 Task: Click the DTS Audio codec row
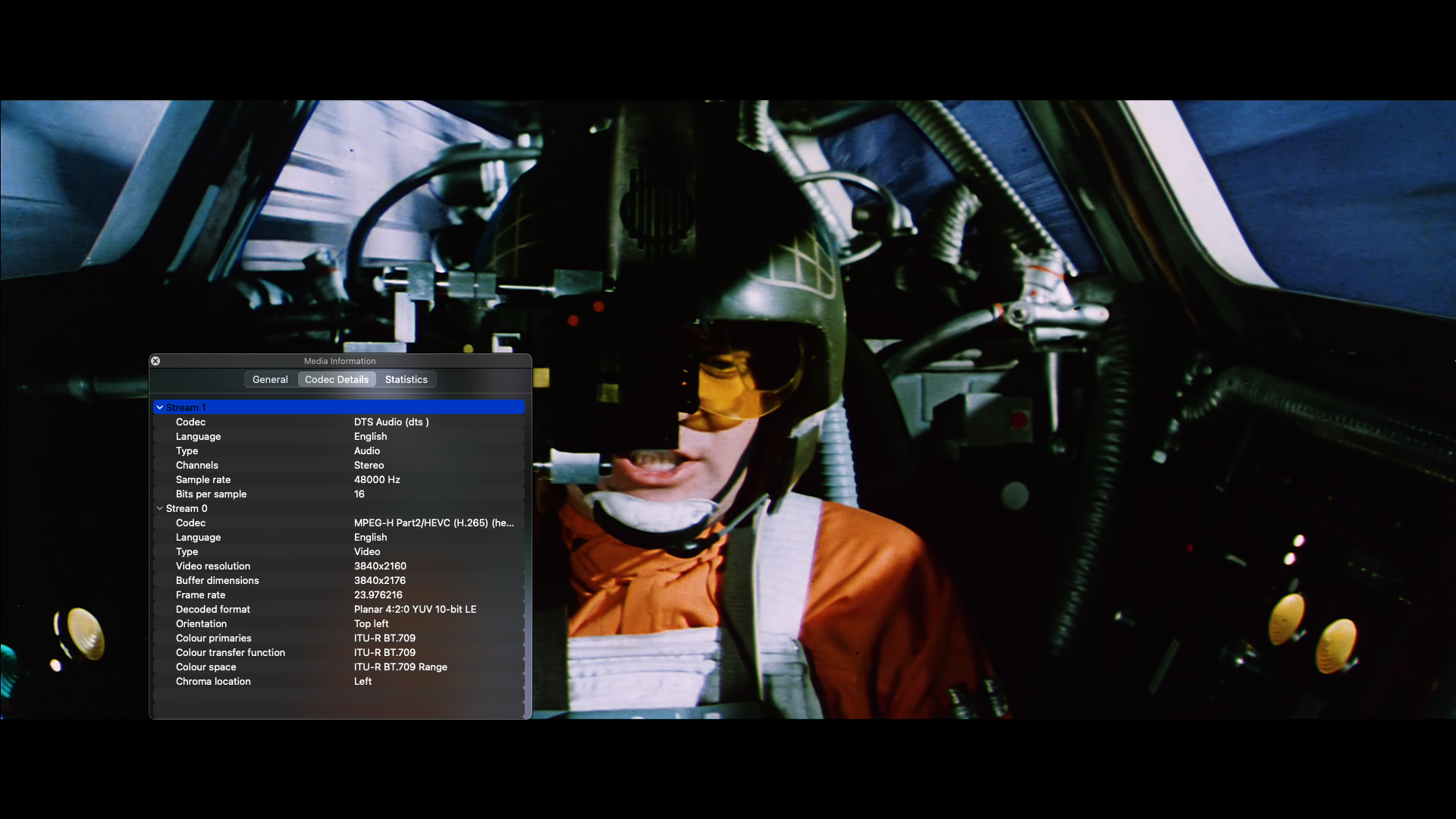391,422
